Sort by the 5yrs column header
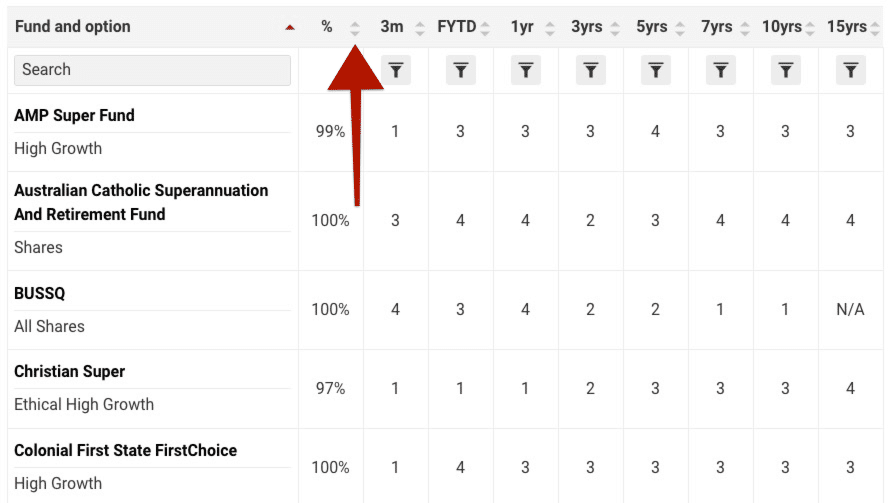The image size is (892, 503). tap(652, 27)
